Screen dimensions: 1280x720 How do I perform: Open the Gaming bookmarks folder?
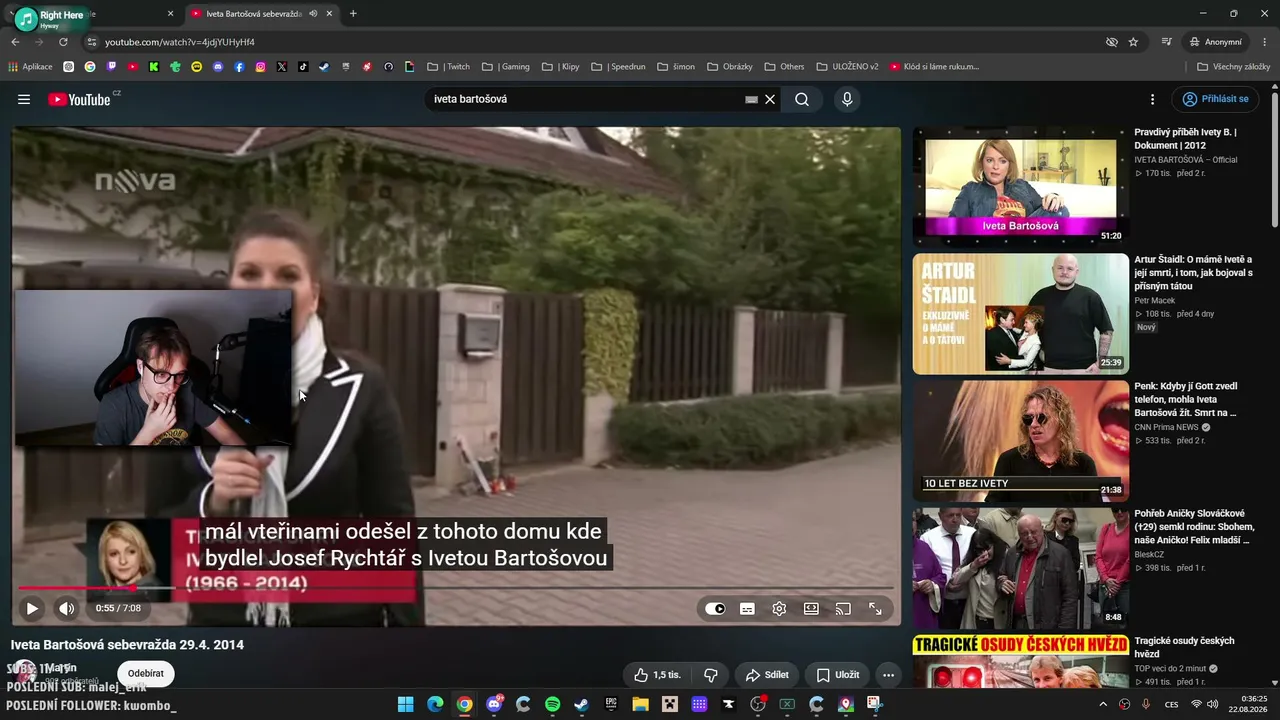(x=506, y=67)
